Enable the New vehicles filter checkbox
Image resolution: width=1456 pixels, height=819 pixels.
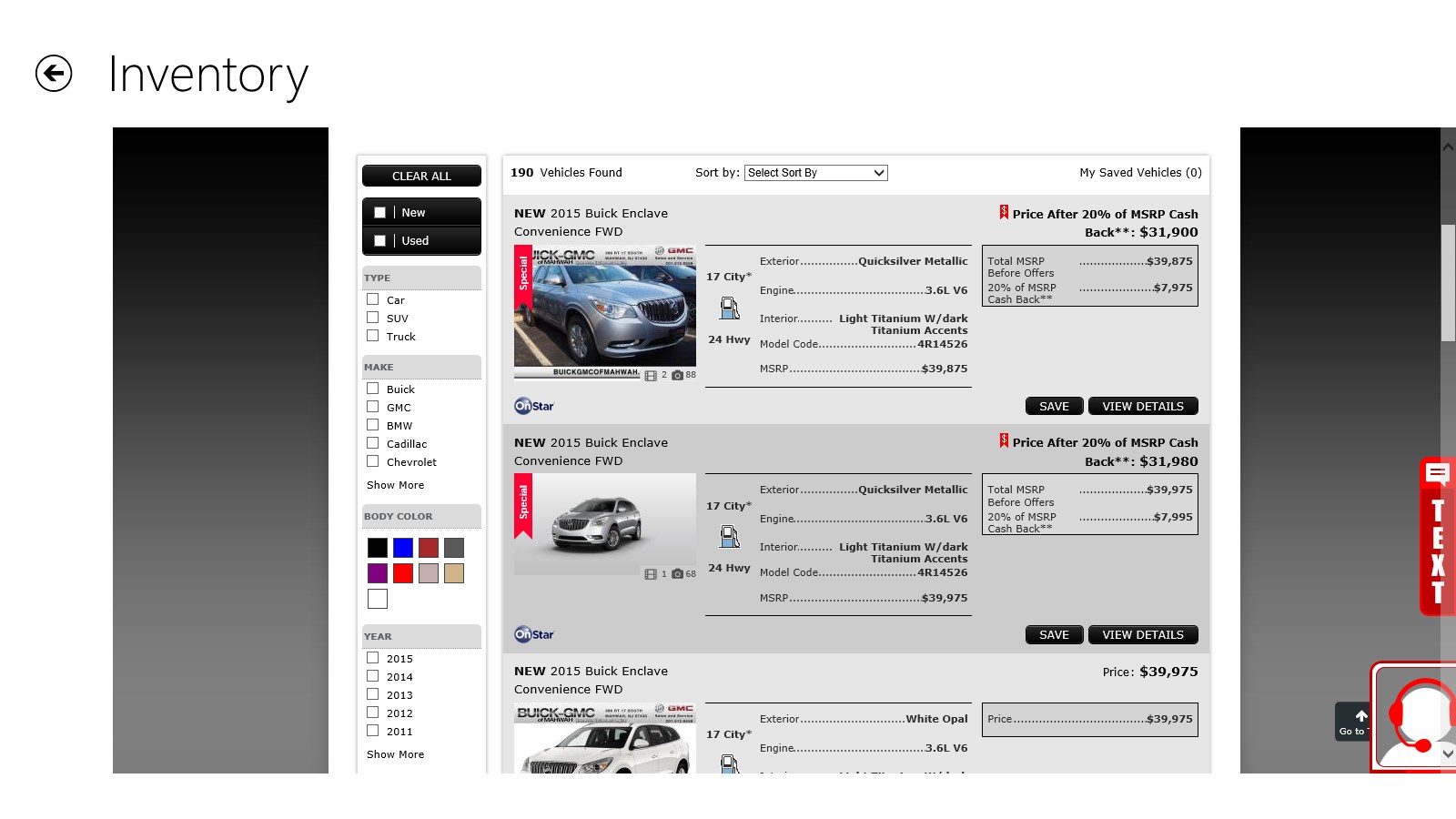[x=380, y=212]
